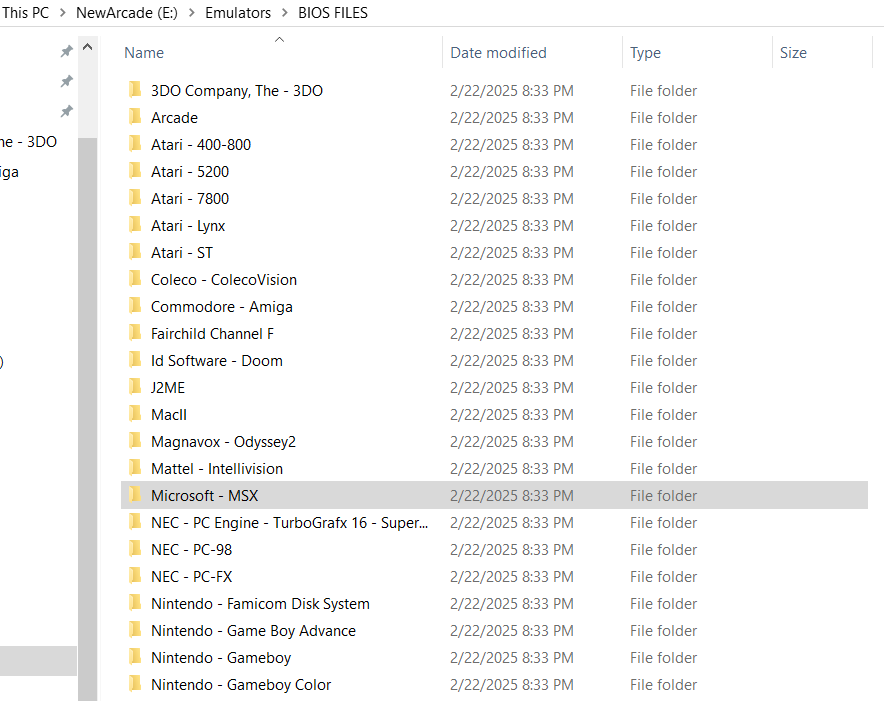Select the 'J2ME' folder name

pos(168,388)
